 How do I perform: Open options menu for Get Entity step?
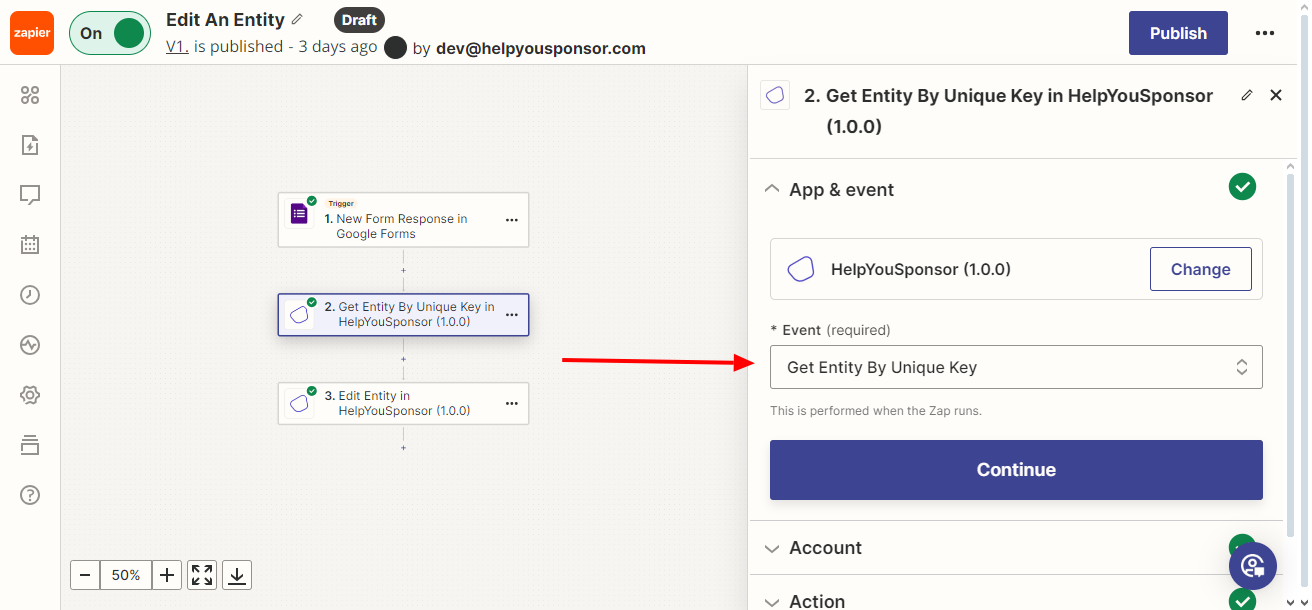point(512,314)
